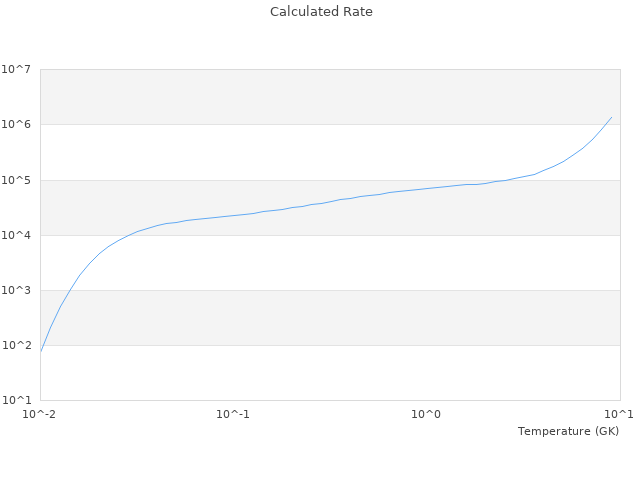Image resolution: width=640 pixels, height=480 pixels.
Task: Click the 10^5 y-axis tick label
Action: pos(16,180)
